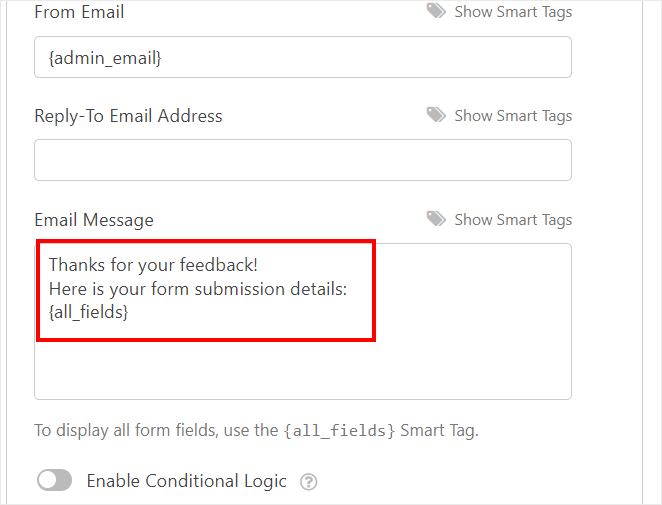Open the Conditional Logic help question mark
This screenshot has height=505, width=662.
tap(309, 482)
